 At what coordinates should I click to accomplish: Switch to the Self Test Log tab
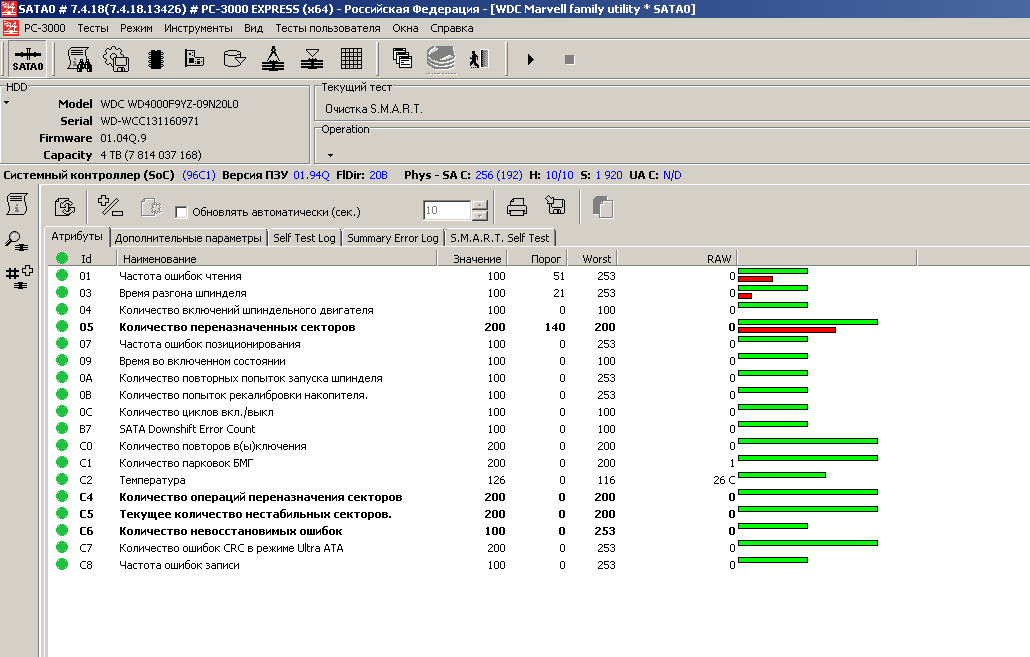coord(304,238)
